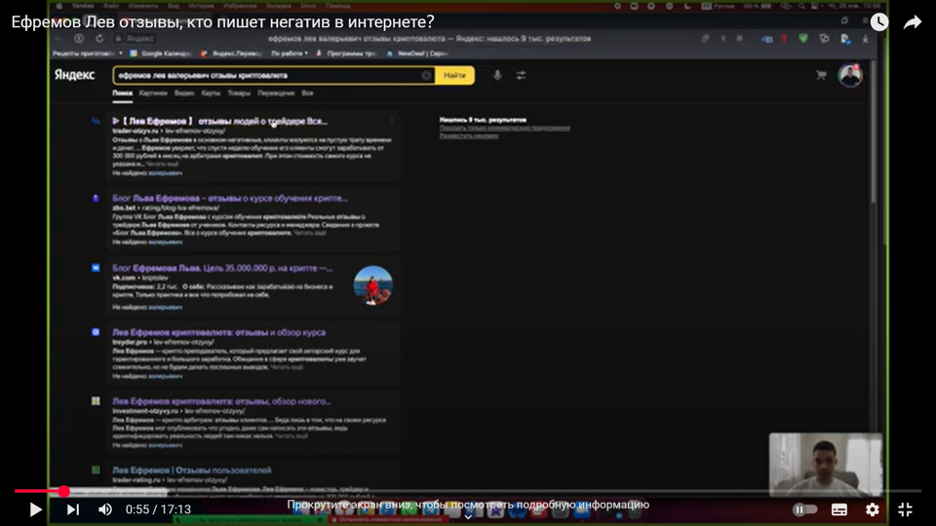Click the red video progress bar scrubber
Screen dimensions: 936x526
64,491
